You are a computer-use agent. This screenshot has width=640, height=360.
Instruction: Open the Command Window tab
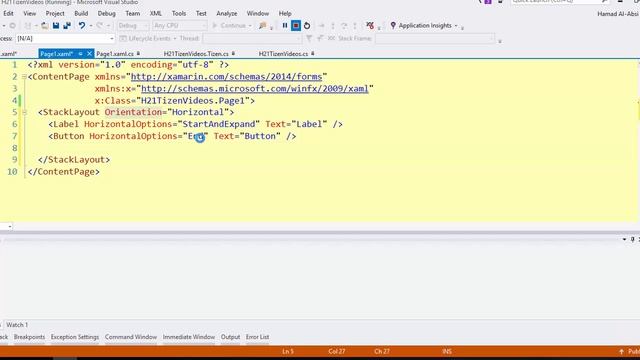131,337
